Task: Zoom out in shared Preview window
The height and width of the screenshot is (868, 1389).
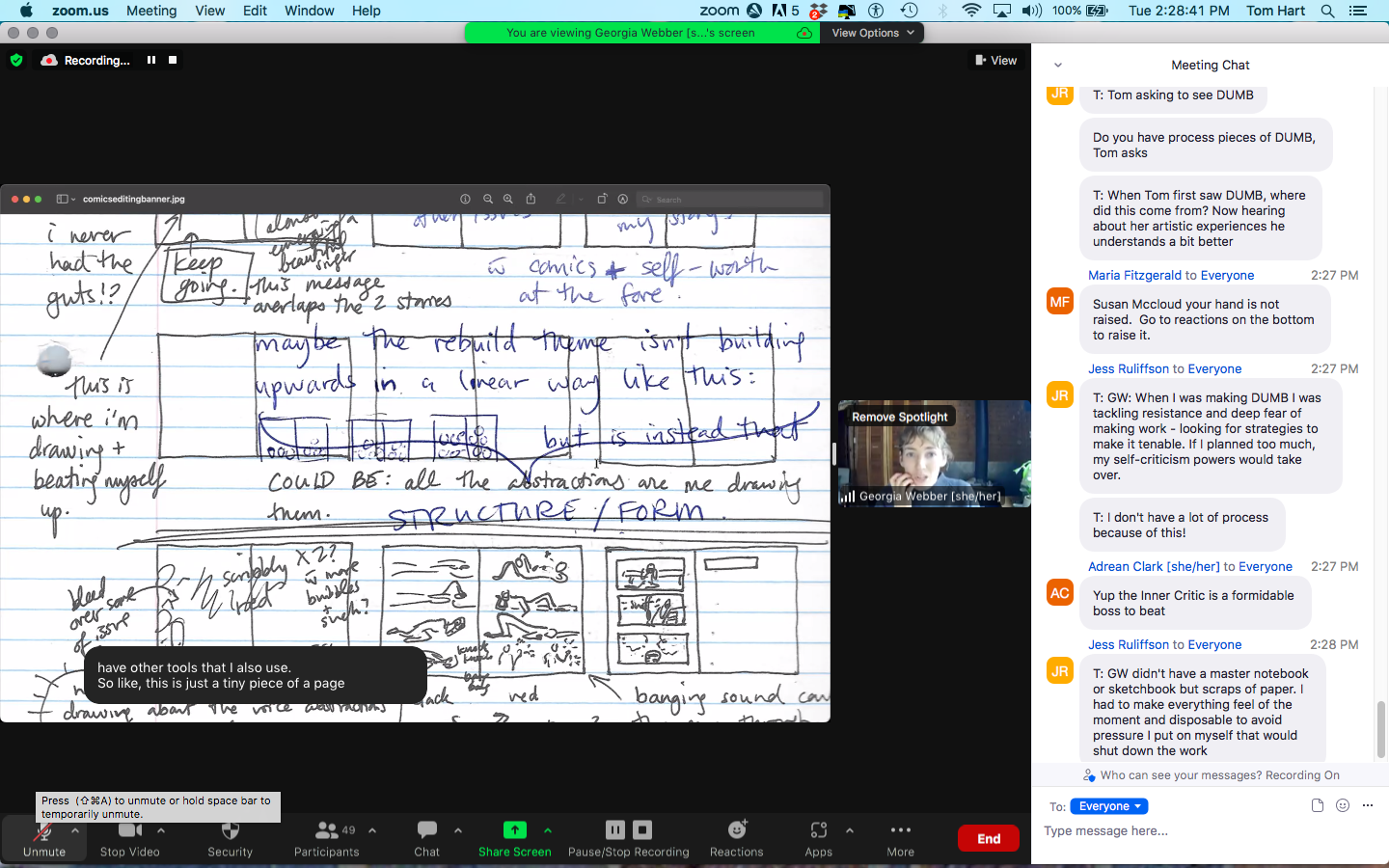Action: (x=488, y=199)
